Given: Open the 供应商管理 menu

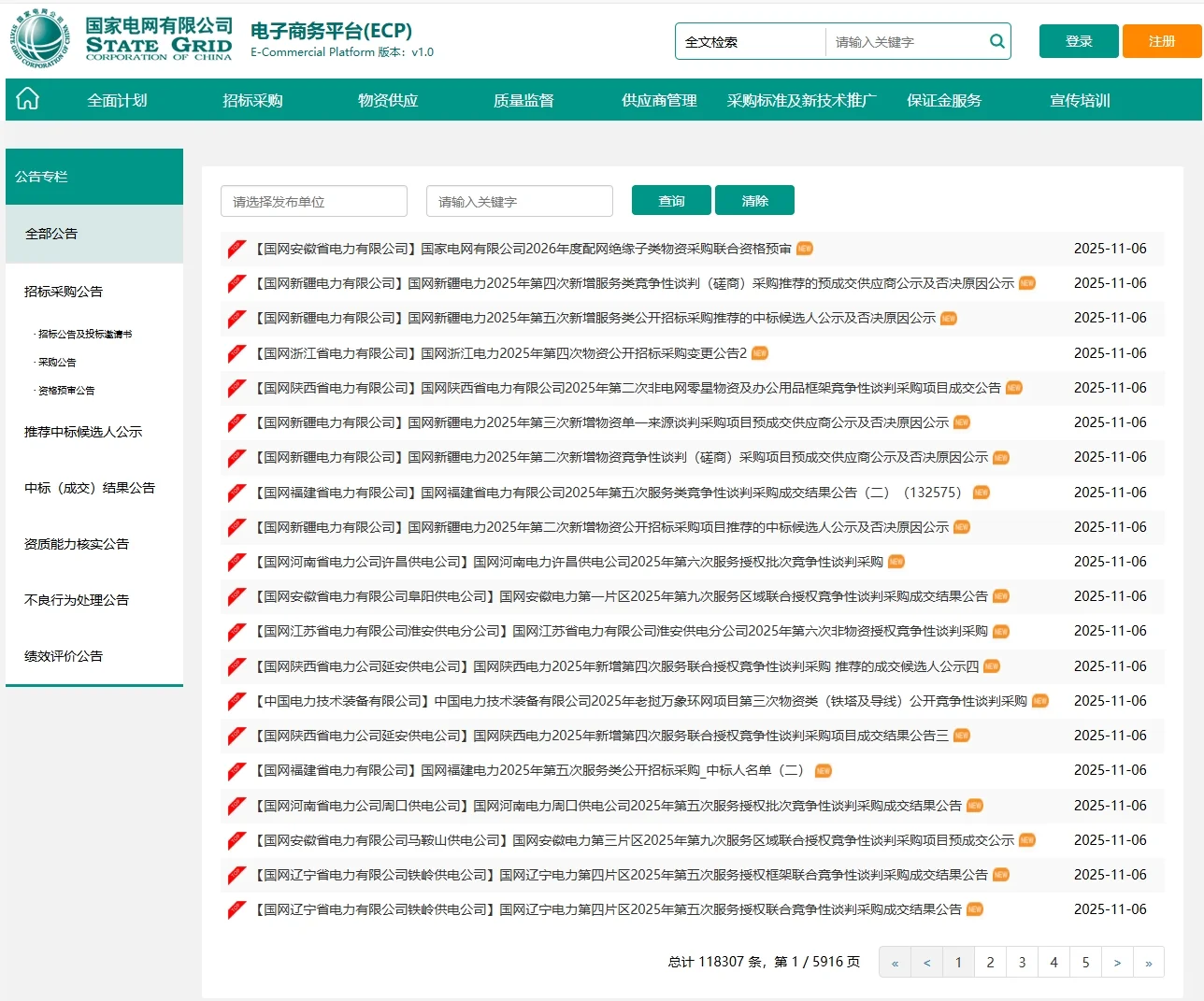Looking at the screenshot, I should 658,100.
